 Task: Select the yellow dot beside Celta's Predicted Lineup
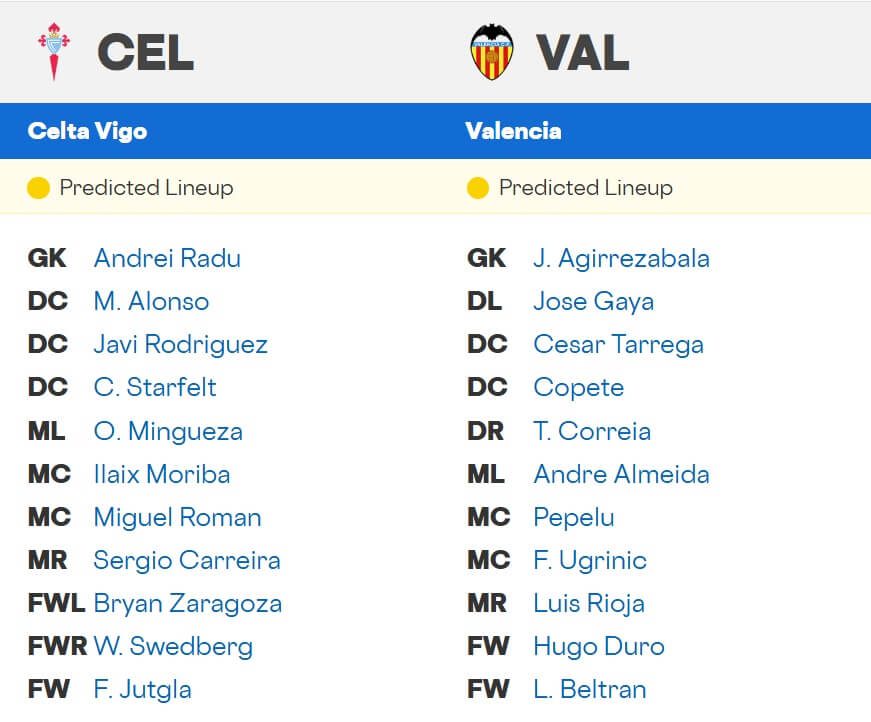tap(38, 187)
